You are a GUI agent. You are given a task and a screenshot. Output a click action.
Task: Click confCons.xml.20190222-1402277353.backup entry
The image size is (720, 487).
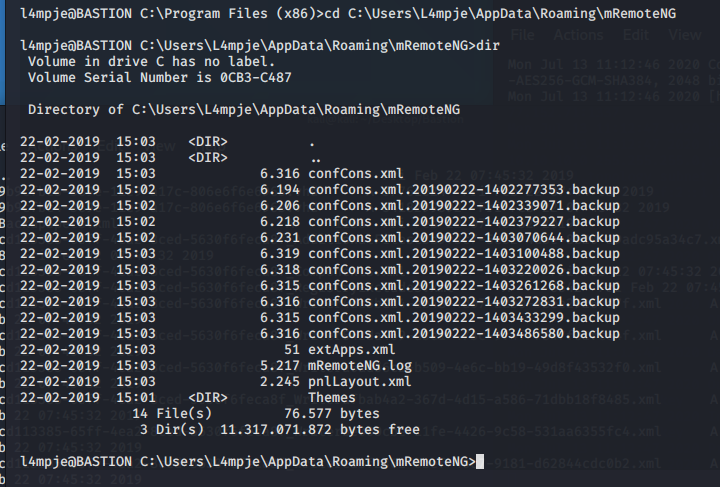pyautogui.click(x=464, y=189)
